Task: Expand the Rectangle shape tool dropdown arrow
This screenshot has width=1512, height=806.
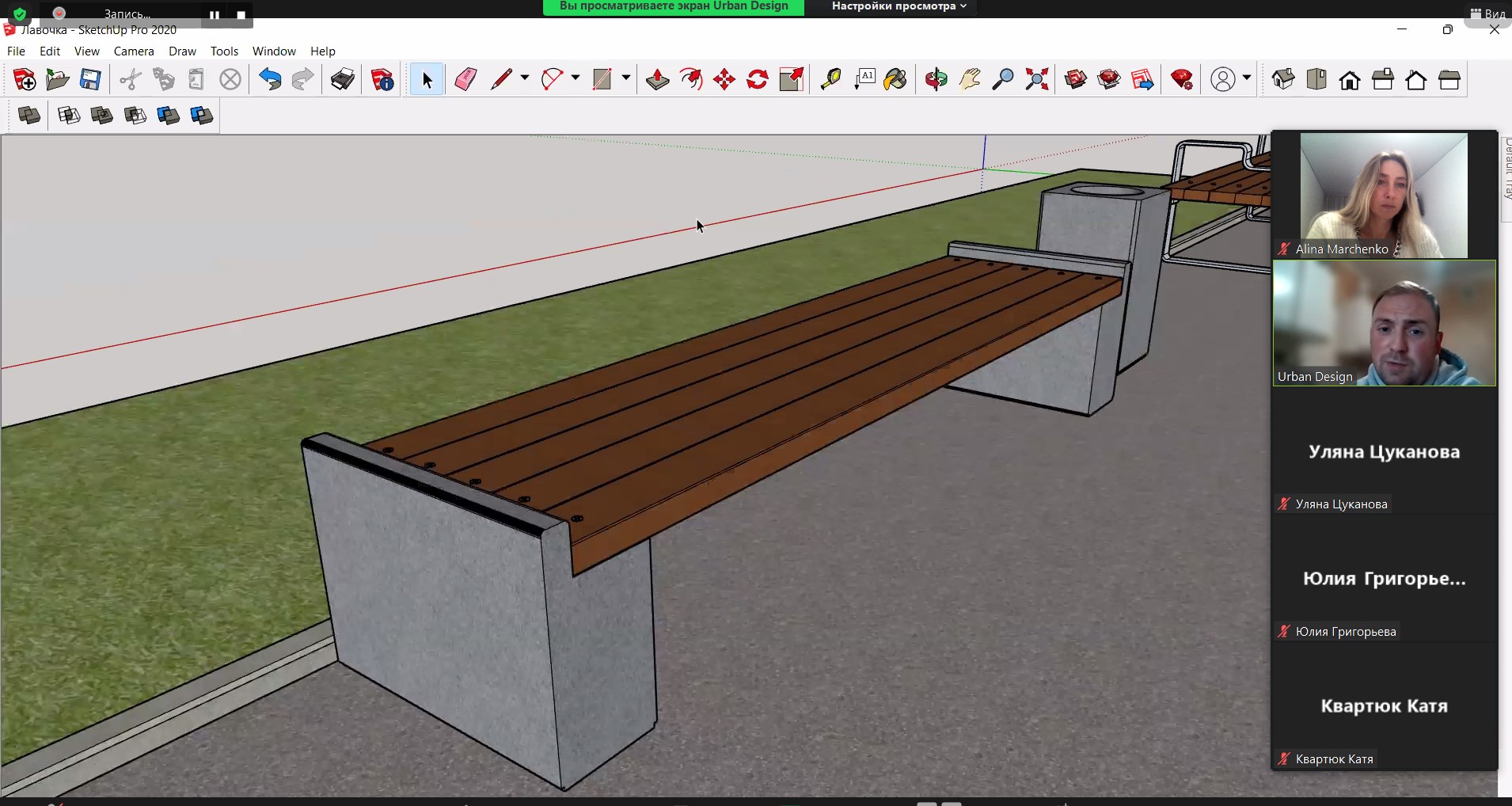Action: pyautogui.click(x=625, y=78)
